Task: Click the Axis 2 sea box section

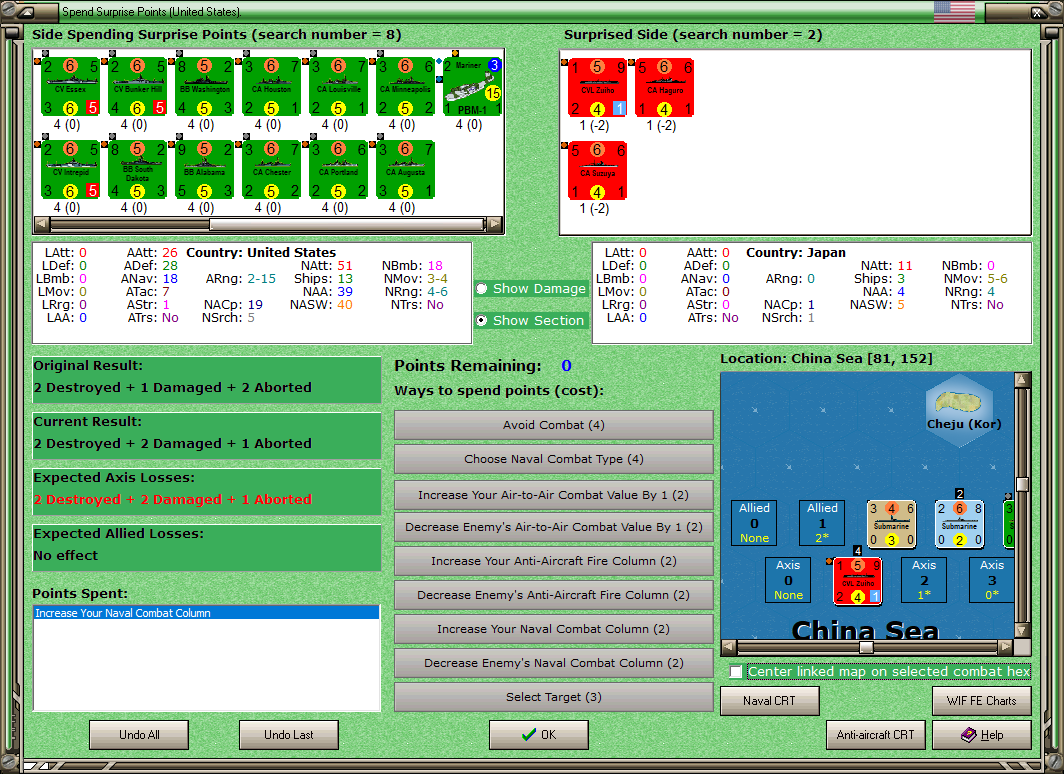Action: coord(924,580)
